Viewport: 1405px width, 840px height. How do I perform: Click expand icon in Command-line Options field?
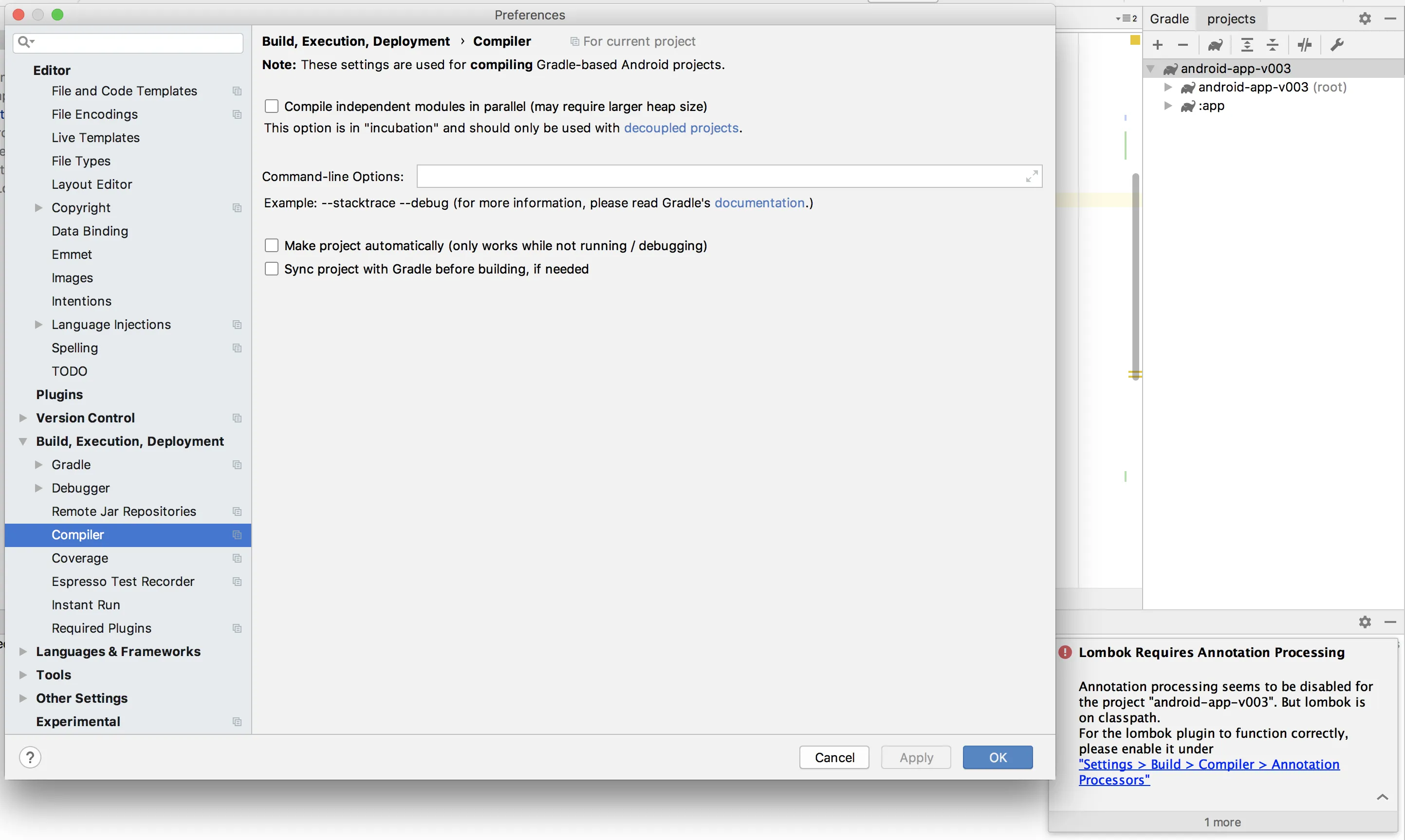coord(1032,177)
